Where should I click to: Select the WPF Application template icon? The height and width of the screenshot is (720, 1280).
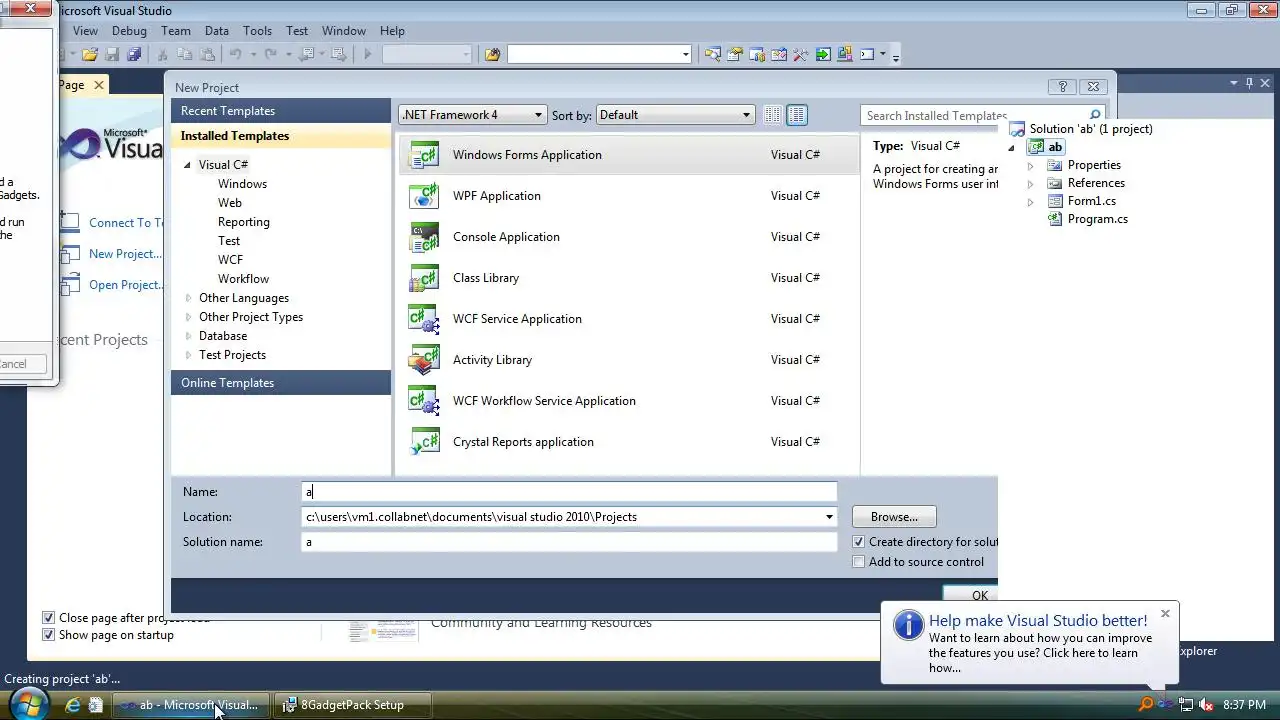point(424,196)
